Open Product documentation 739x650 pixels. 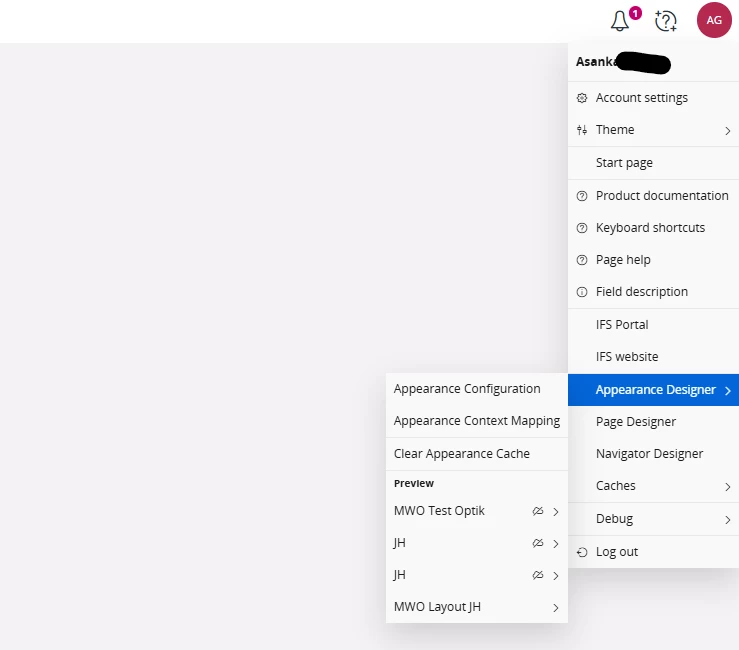pos(653,196)
